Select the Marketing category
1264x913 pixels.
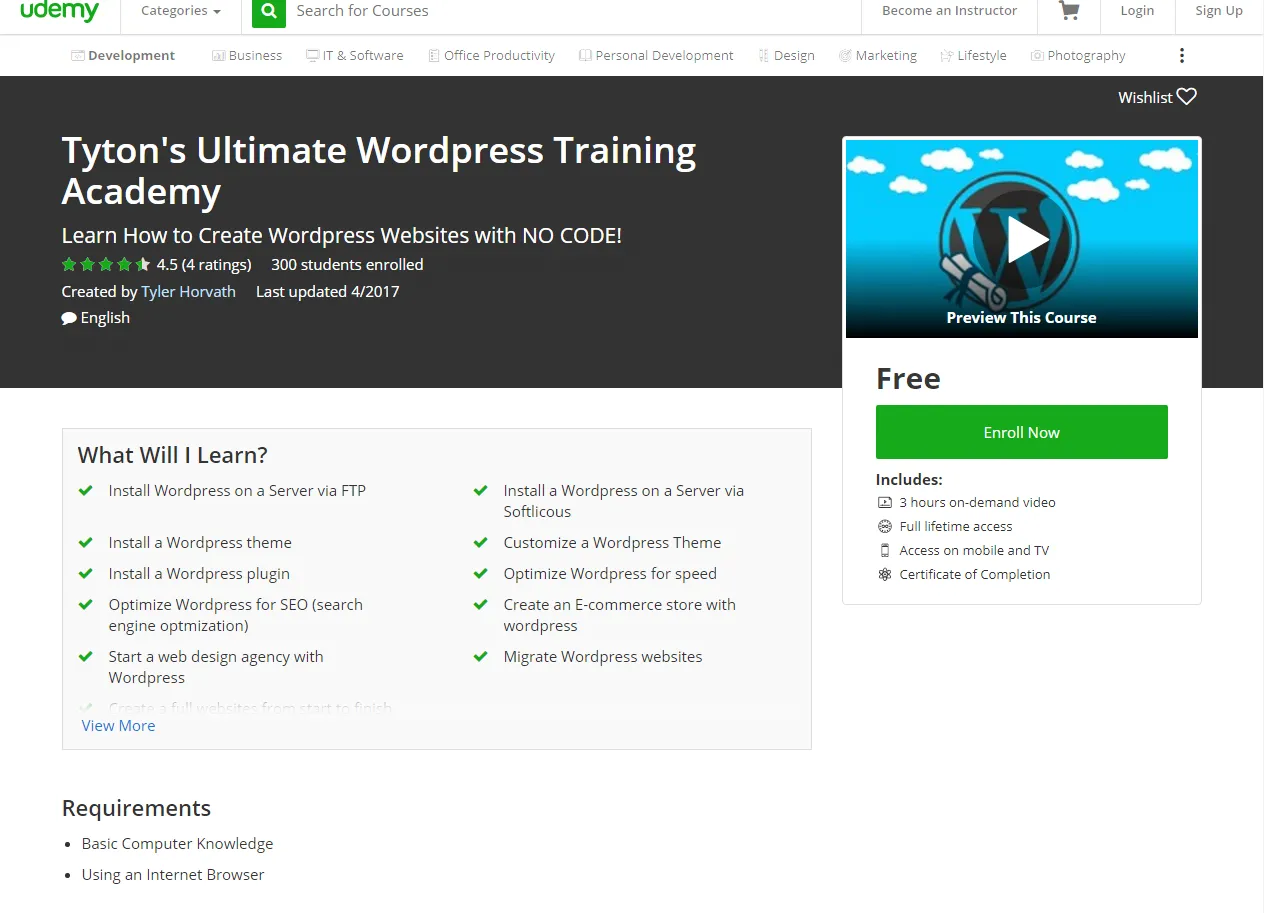coord(877,56)
